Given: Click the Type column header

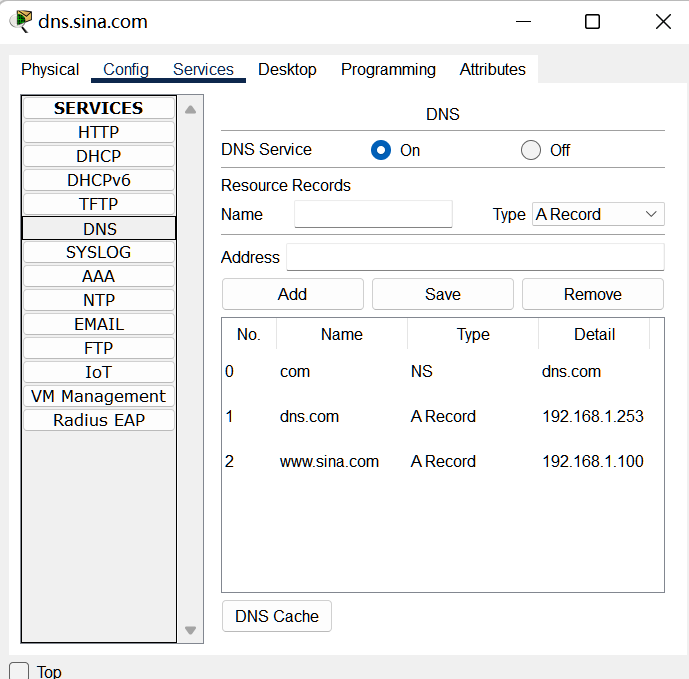Looking at the screenshot, I should [x=473, y=334].
